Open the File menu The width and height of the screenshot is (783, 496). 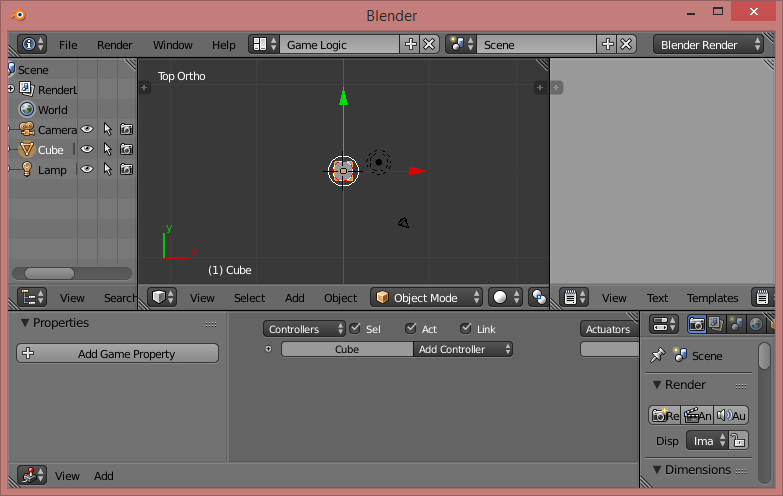tap(68, 45)
